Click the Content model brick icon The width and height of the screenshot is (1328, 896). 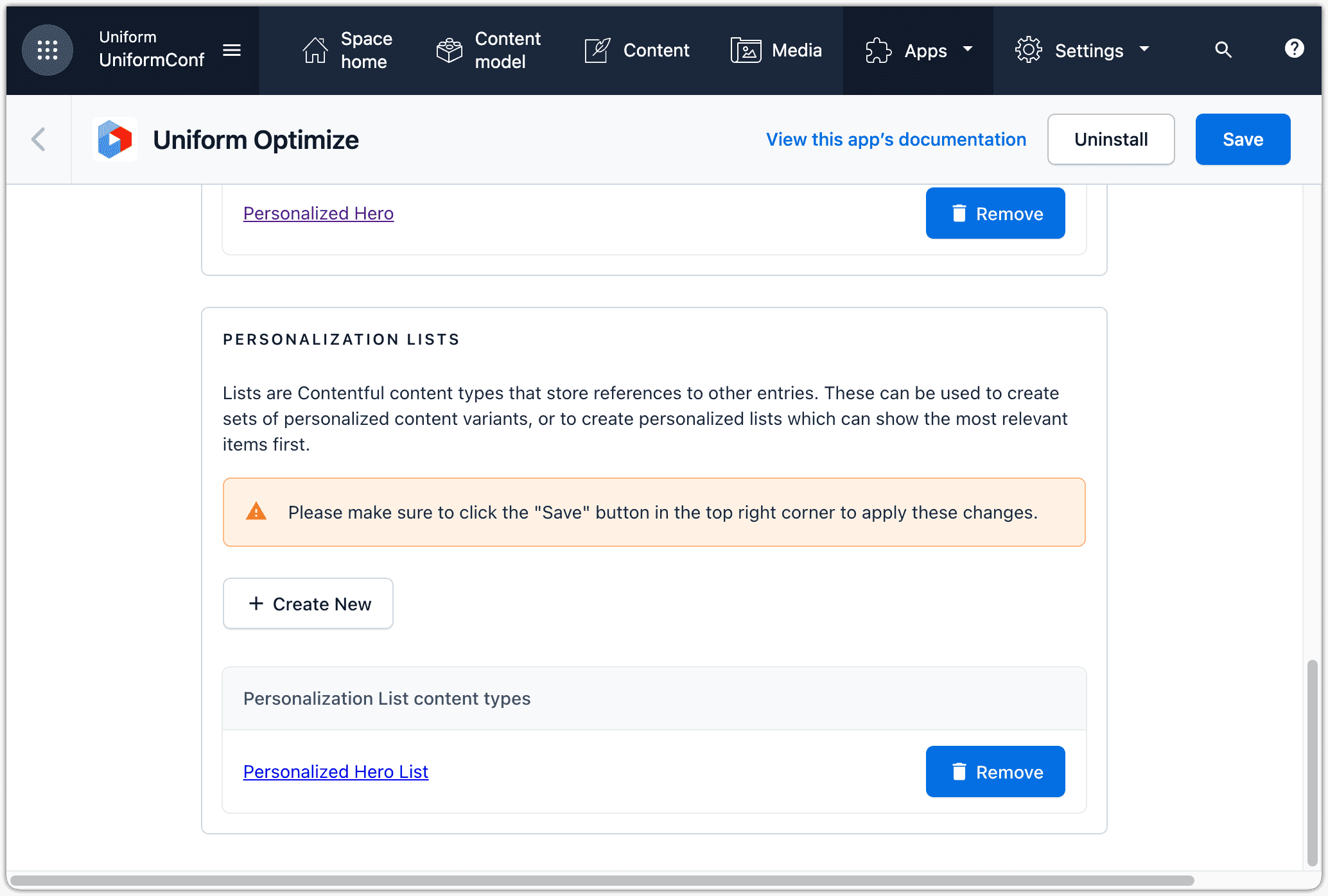448,50
